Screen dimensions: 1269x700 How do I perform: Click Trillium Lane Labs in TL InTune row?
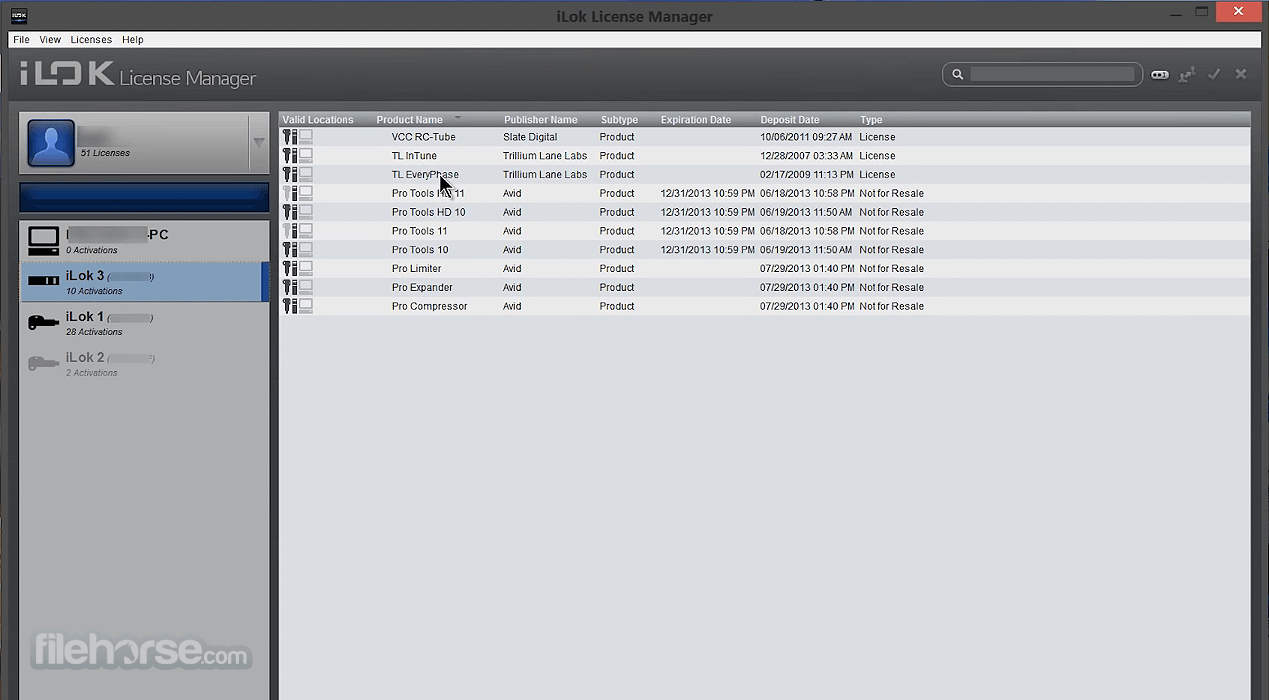coord(545,156)
